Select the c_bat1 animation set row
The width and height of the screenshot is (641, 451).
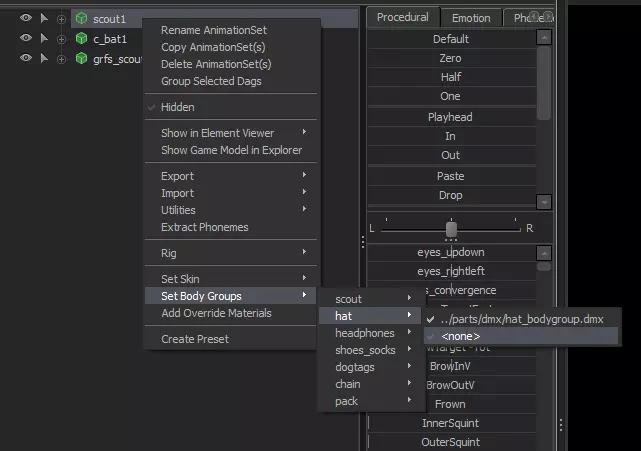pos(110,39)
